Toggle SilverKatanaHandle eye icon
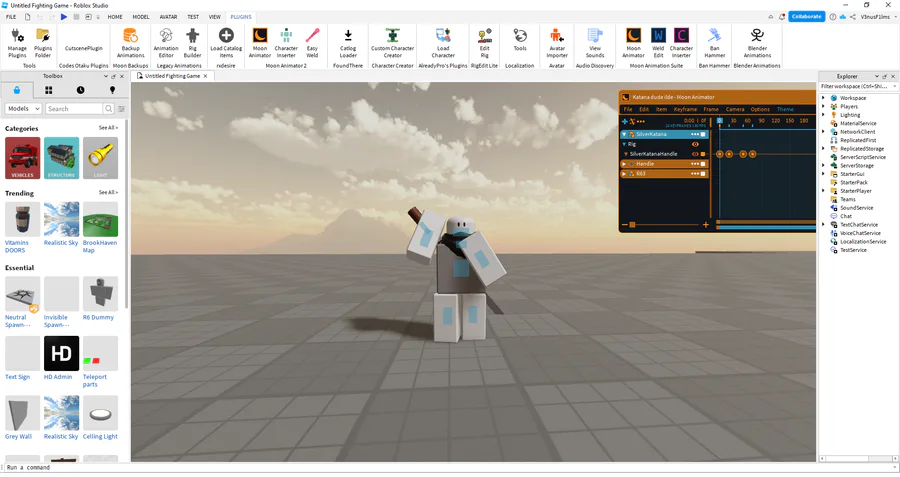Screen dimensions: 900x477 coord(695,154)
